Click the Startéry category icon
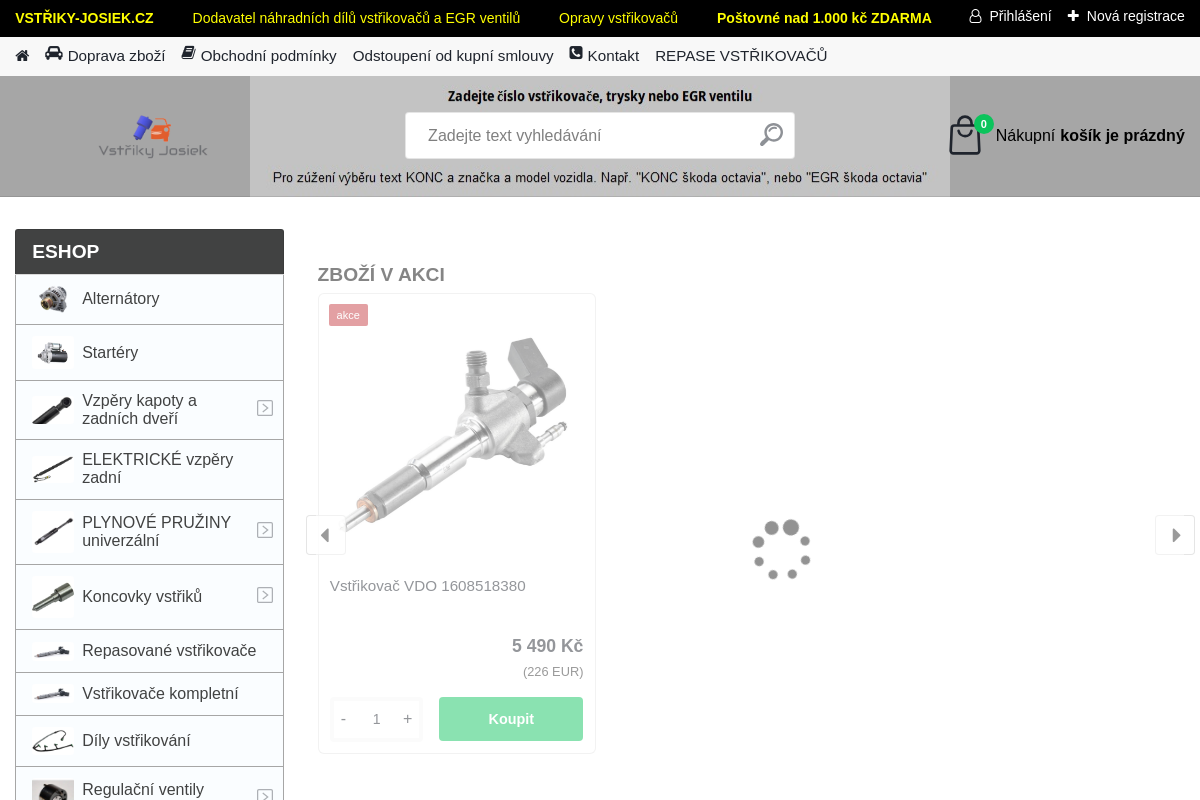Image resolution: width=1200 pixels, height=800 pixels. coord(52,352)
